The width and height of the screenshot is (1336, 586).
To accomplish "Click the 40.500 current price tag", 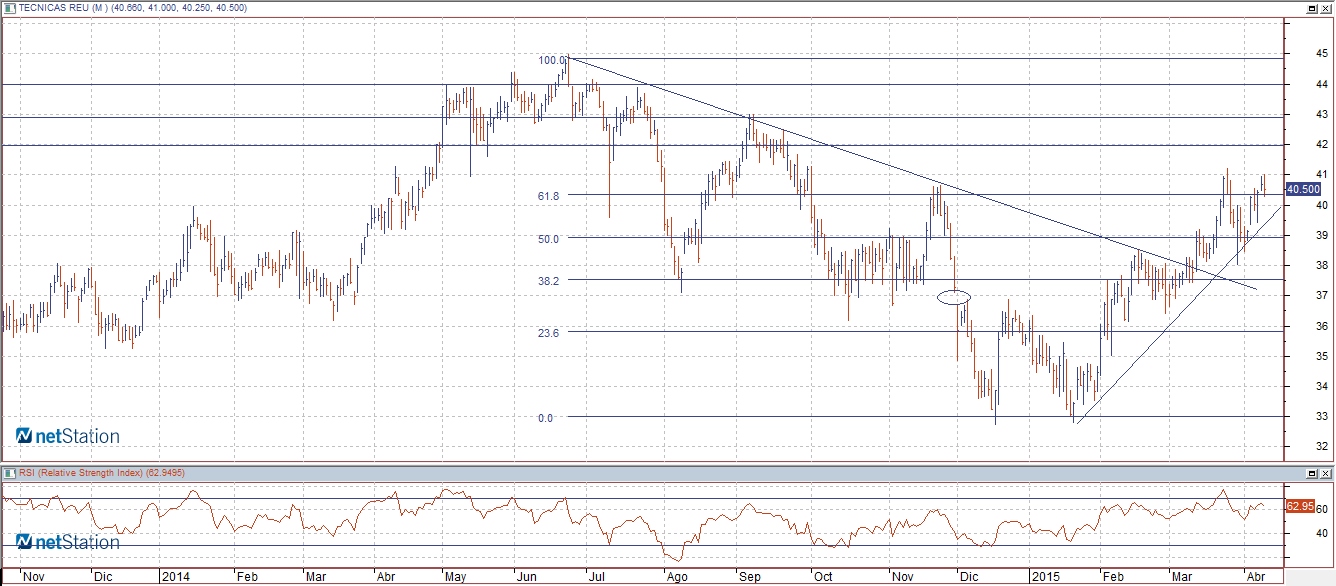I will 1304,189.
